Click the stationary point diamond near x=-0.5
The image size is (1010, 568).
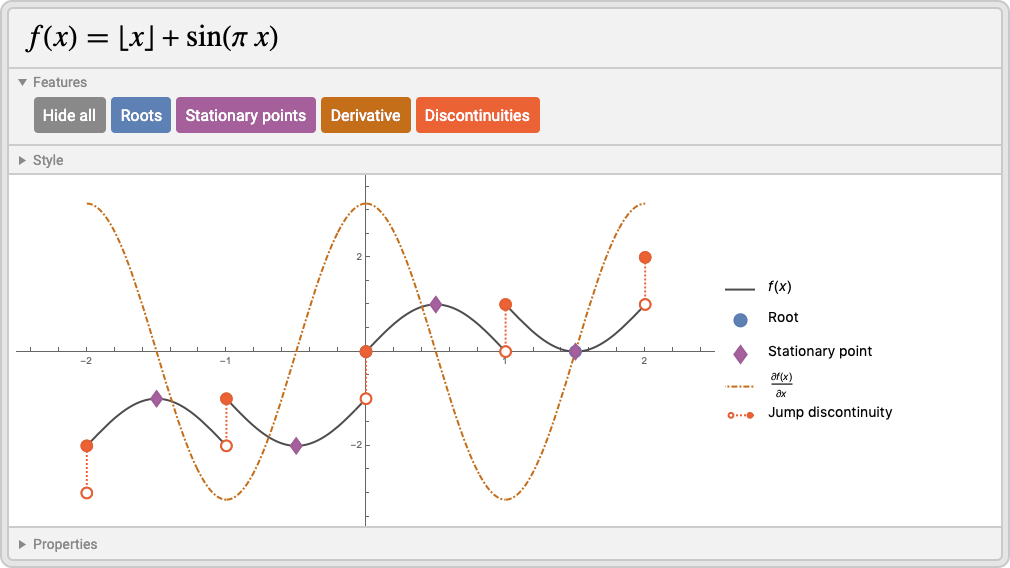(x=296, y=446)
